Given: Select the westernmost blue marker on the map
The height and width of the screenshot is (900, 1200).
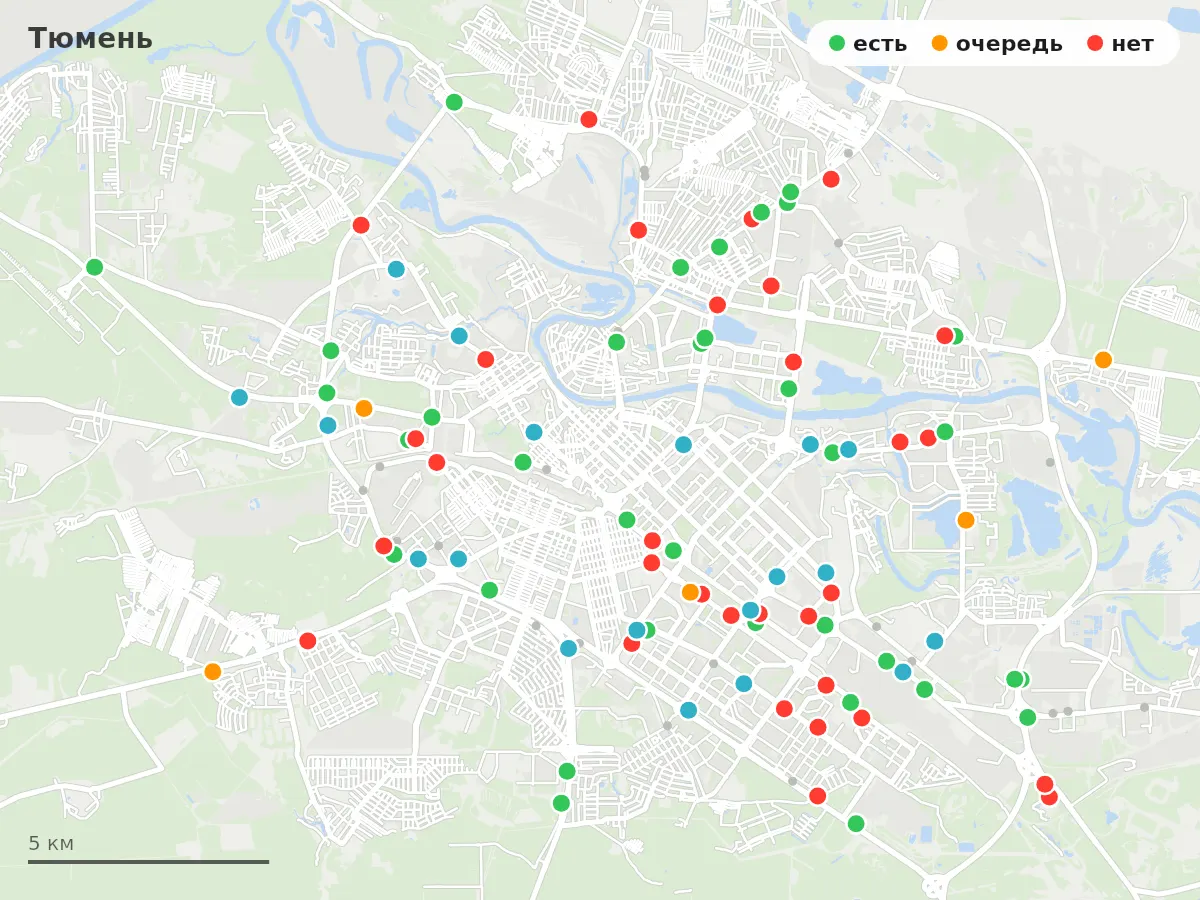Looking at the screenshot, I should 239,397.
